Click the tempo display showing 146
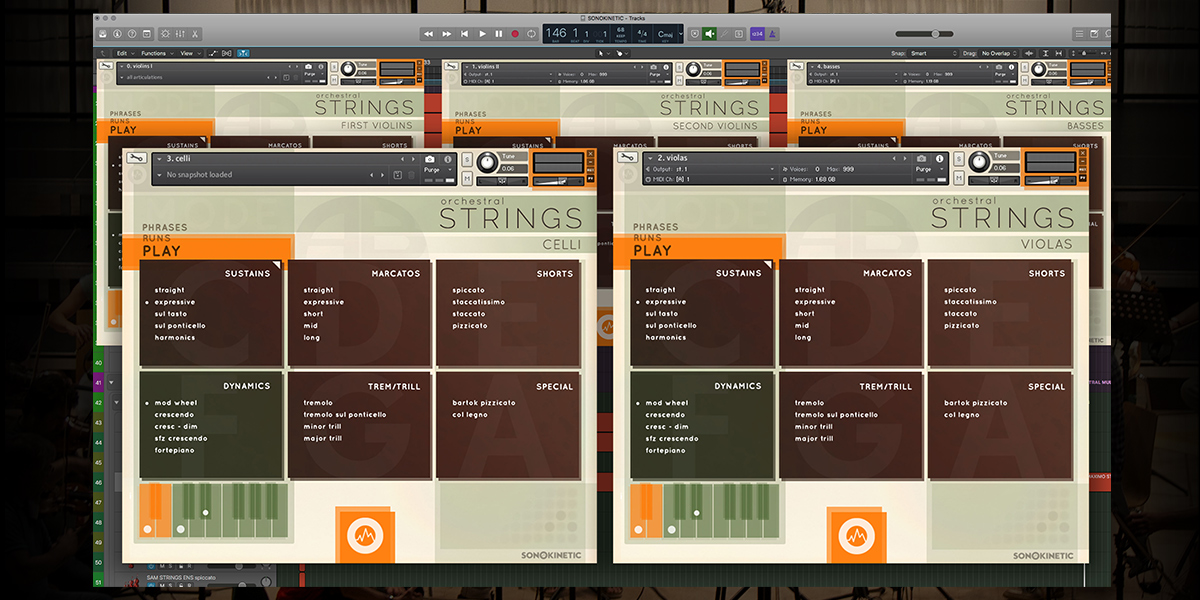 [556, 32]
